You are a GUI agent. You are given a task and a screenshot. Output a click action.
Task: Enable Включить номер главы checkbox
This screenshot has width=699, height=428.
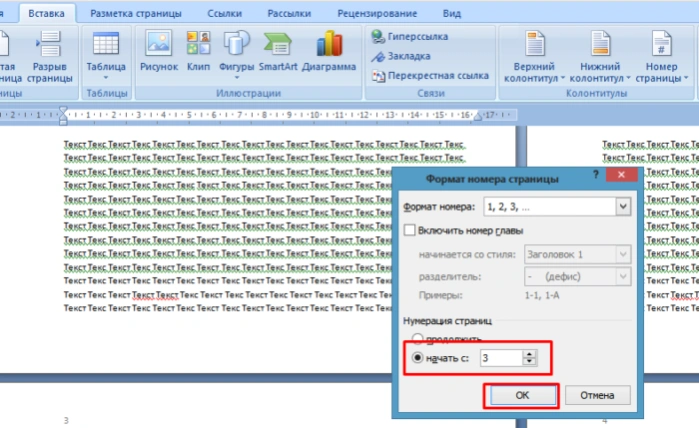[x=409, y=230]
